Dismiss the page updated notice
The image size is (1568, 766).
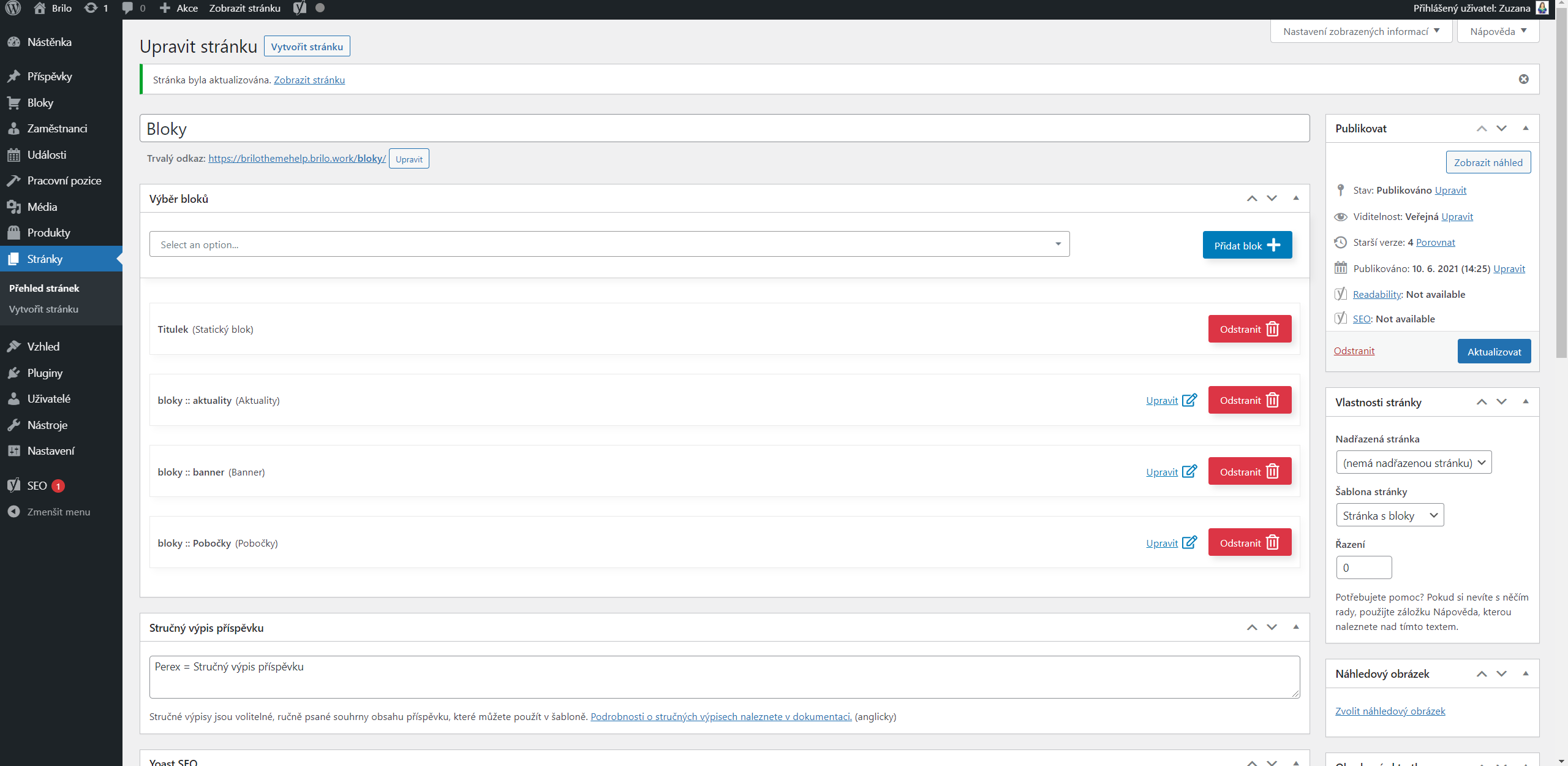[1523, 79]
